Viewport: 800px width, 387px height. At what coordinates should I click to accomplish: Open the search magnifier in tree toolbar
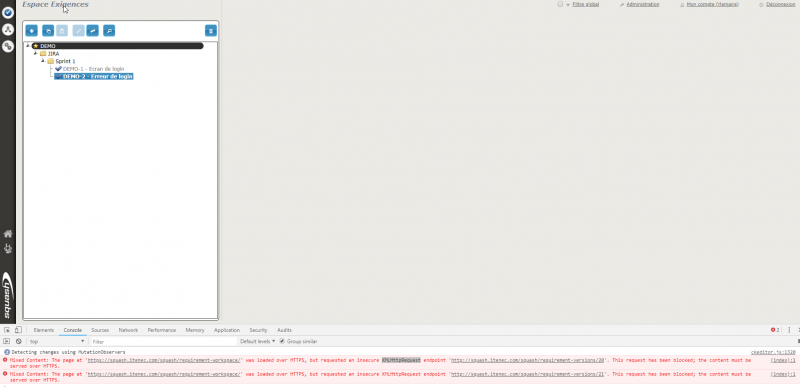109,31
